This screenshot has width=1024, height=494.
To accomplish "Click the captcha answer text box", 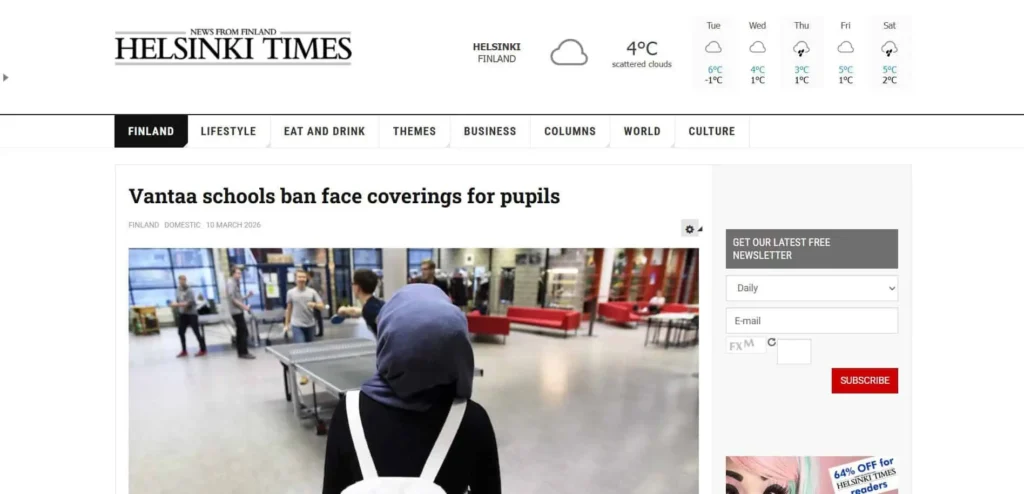I will tap(794, 352).
